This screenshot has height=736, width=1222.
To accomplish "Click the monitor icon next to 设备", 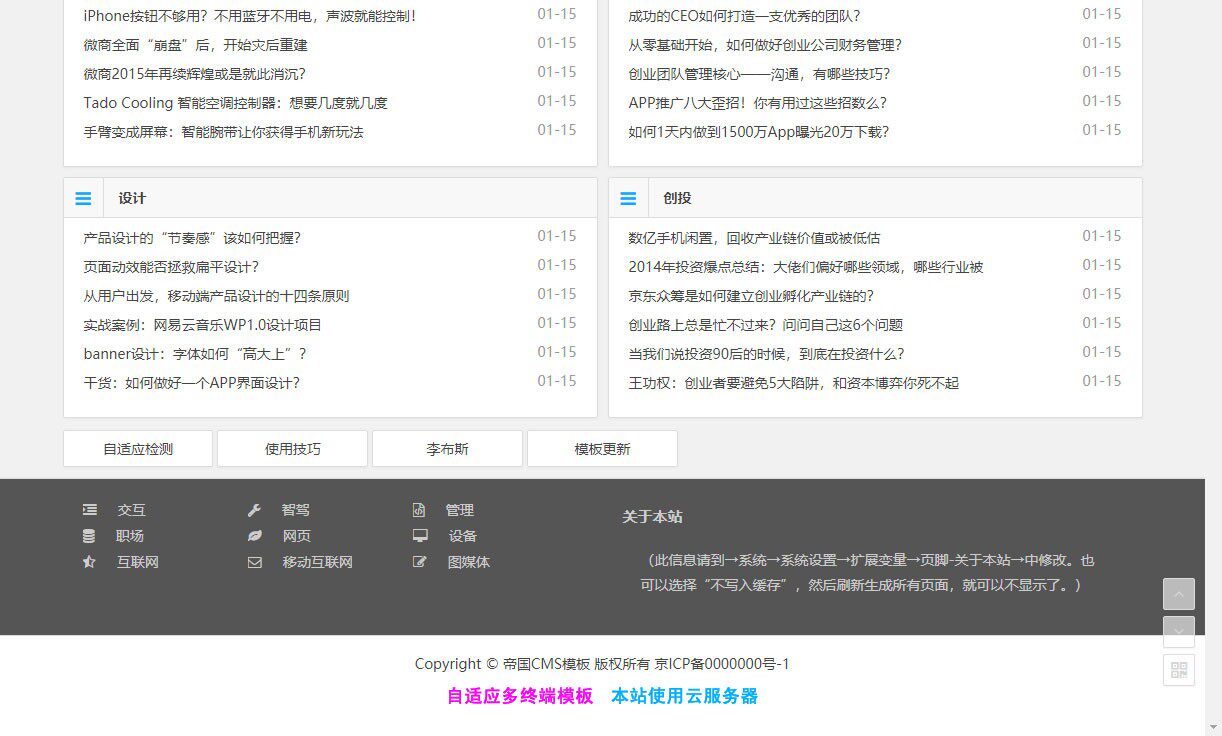I will [x=419, y=535].
